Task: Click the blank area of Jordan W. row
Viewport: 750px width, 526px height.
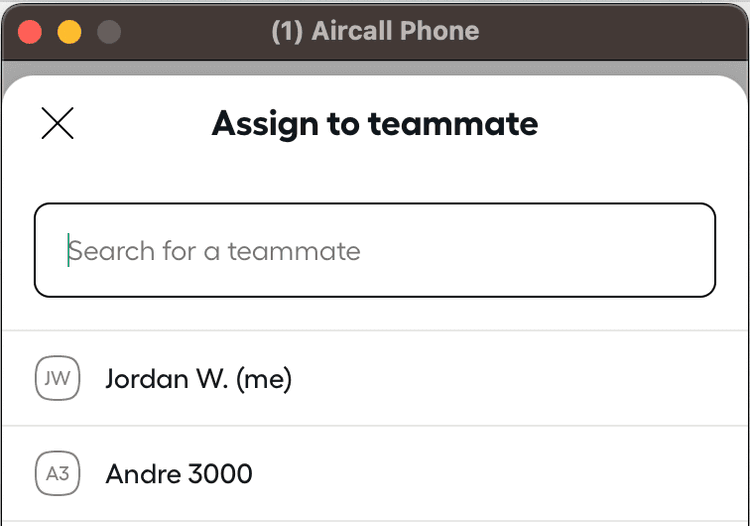Action: [520, 378]
